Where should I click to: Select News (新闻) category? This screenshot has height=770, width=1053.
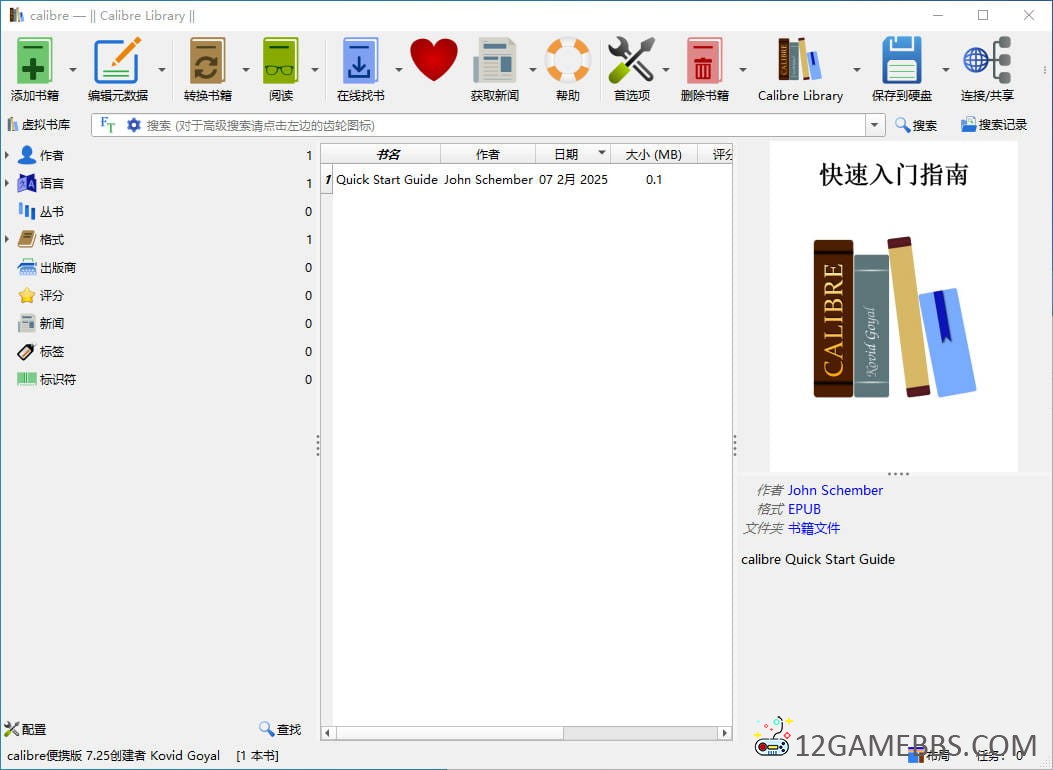tap(51, 324)
